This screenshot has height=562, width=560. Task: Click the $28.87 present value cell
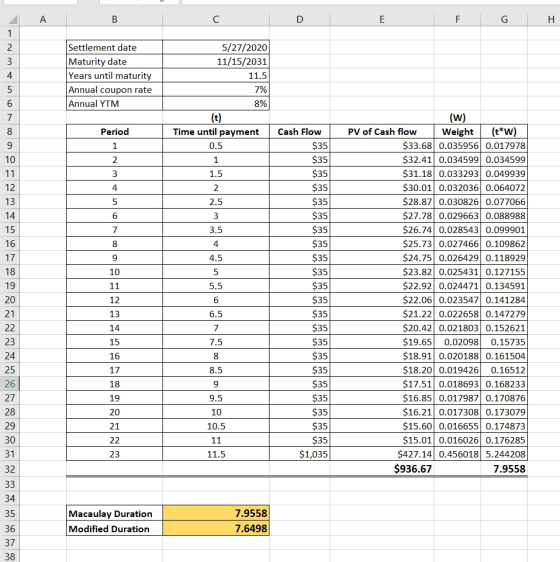(382, 201)
